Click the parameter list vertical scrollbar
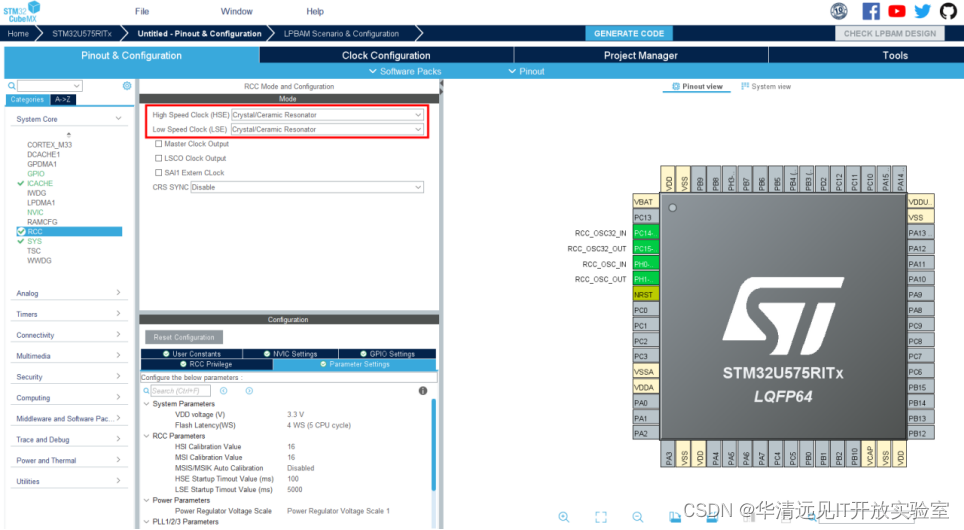964x530 pixels. [x=433, y=444]
